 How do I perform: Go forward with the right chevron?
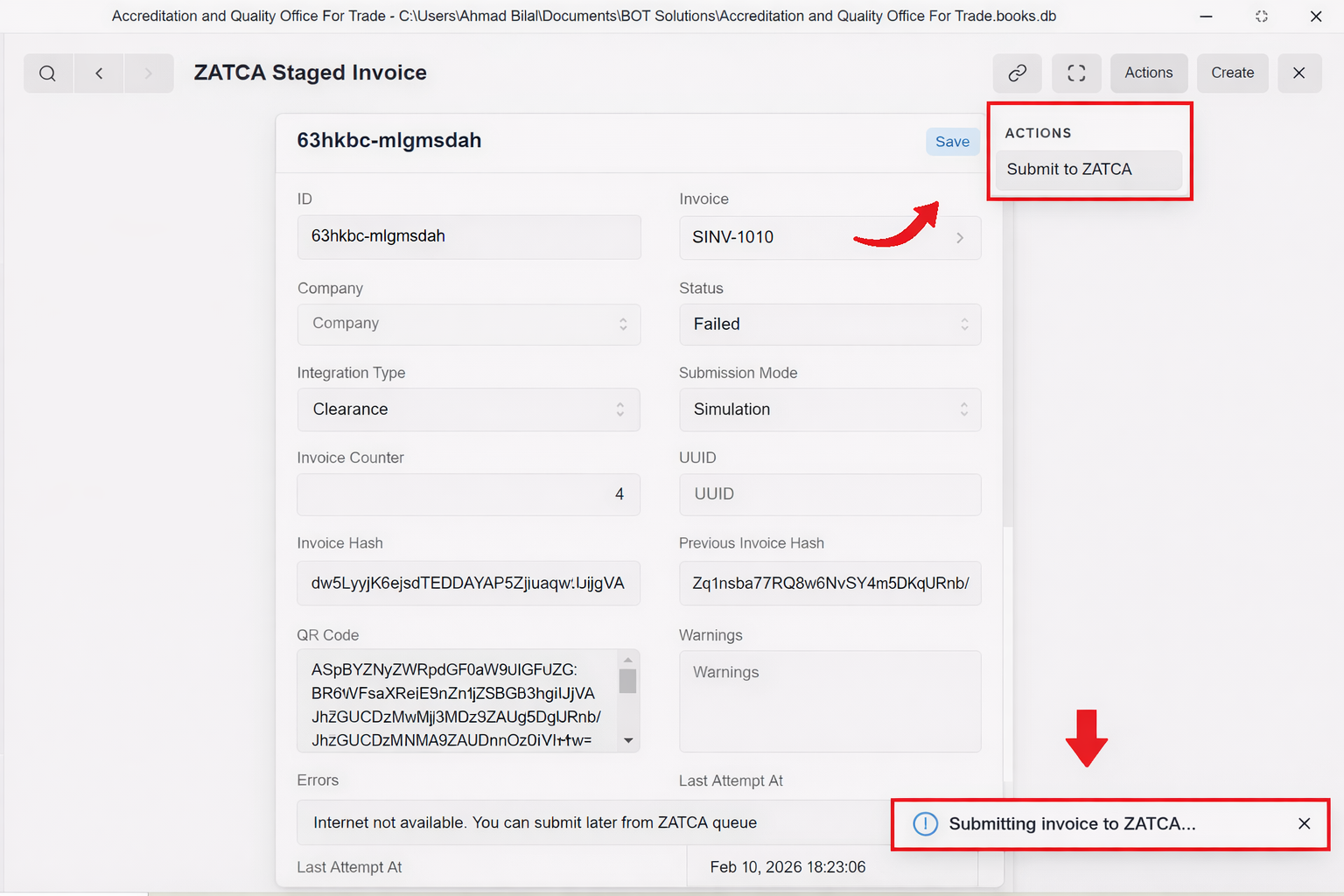pos(148,73)
